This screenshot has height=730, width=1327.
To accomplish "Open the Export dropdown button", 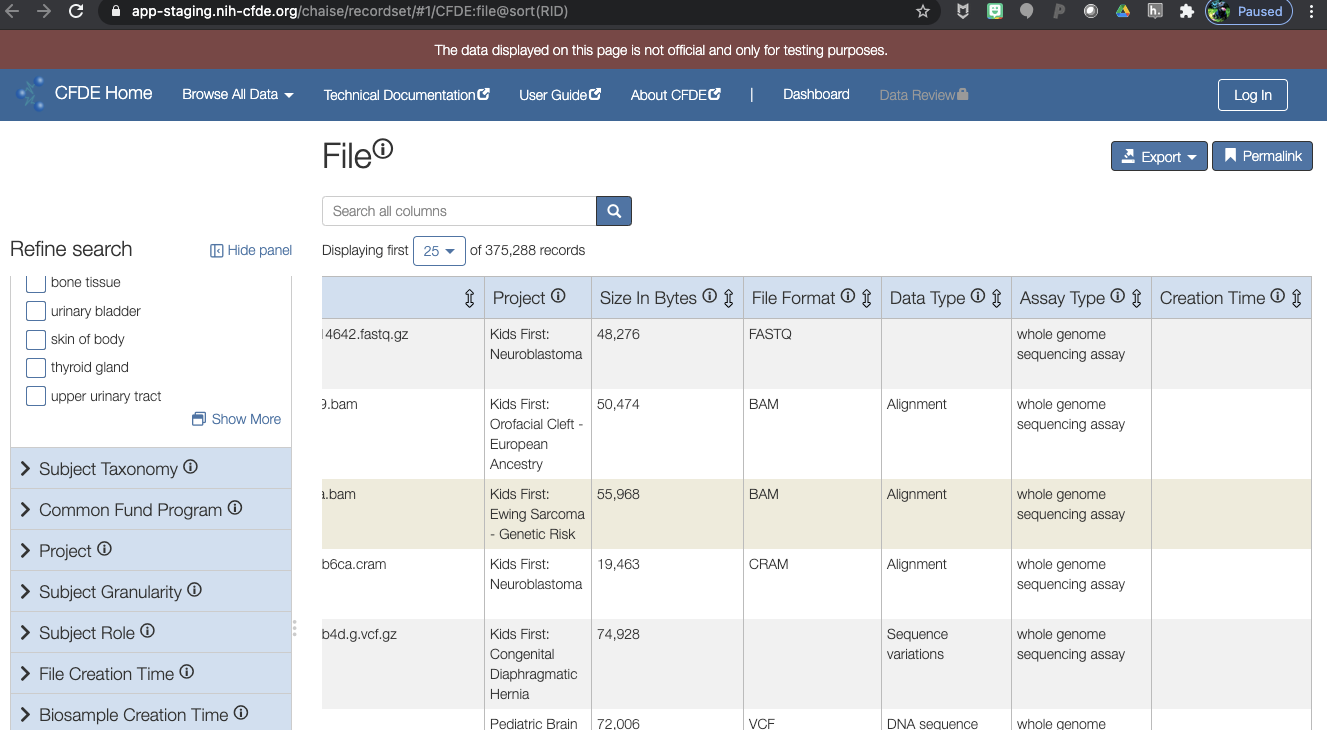I will click(1159, 156).
